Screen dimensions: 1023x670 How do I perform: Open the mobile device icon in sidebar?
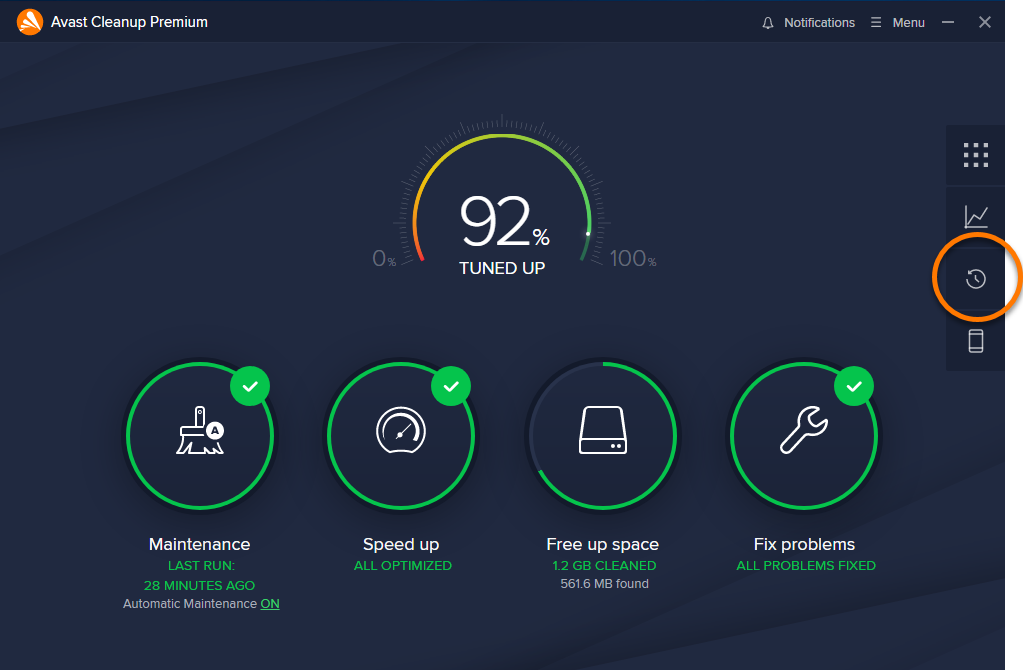coord(975,341)
